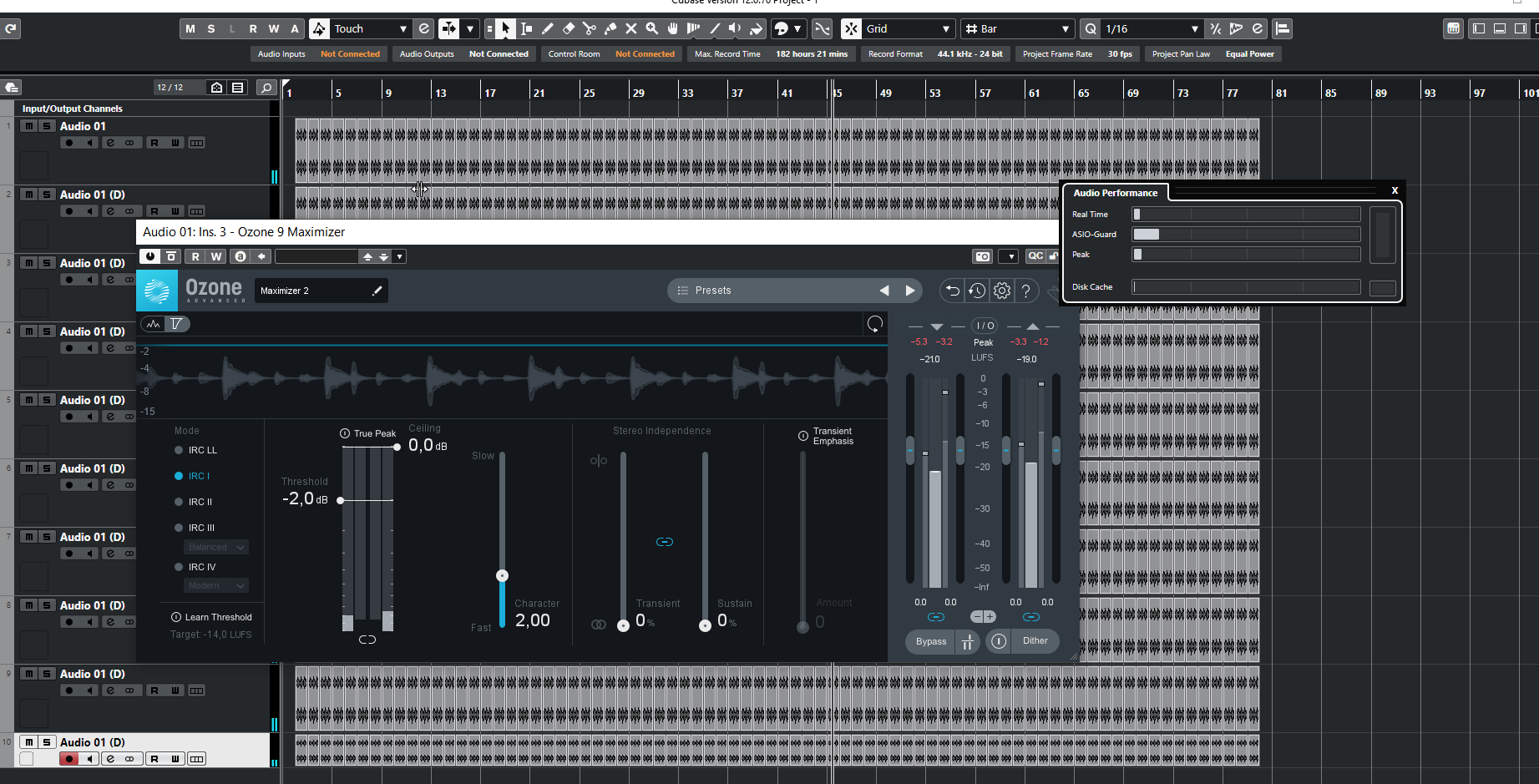This screenshot has height=784, width=1539.
Task: Click Ozone help question mark icon
Action: 1026,291
